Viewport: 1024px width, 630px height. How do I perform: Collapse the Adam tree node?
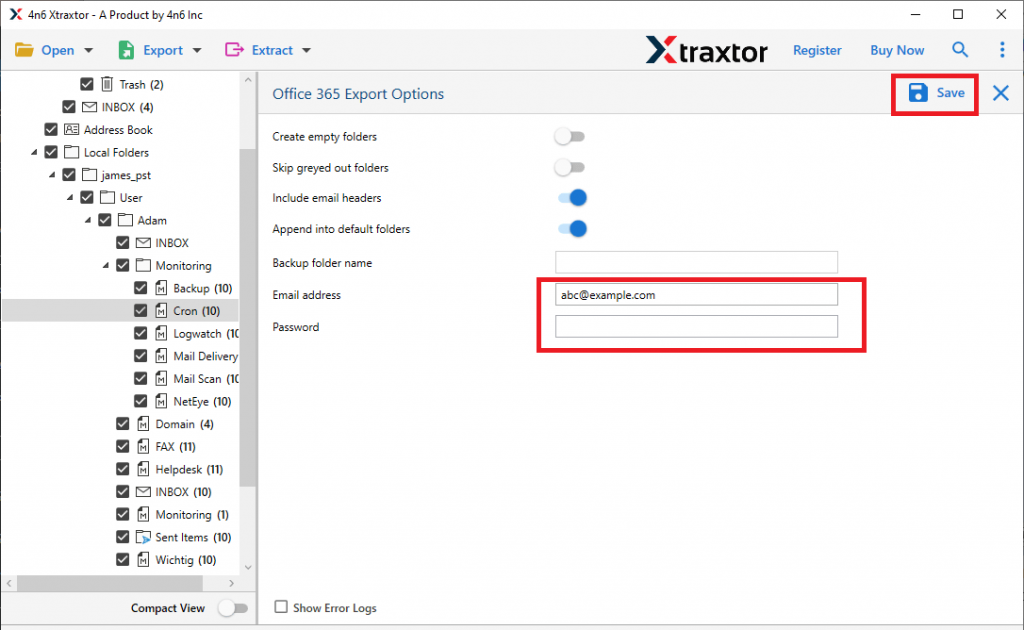88,220
